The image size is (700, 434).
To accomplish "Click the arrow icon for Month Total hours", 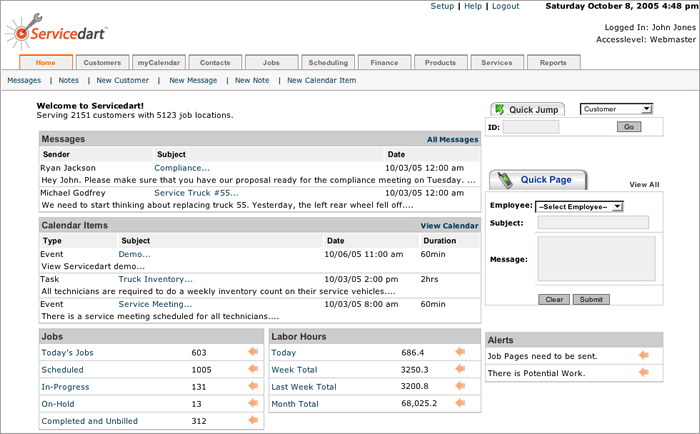I will 460,403.
